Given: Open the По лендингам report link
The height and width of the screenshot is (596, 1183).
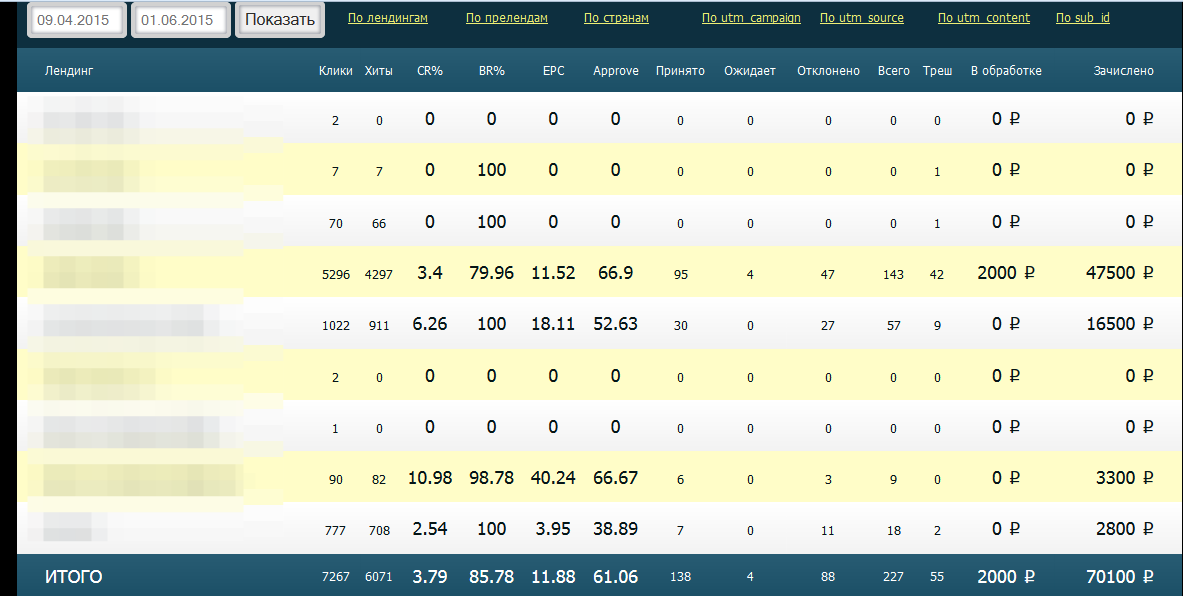Looking at the screenshot, I should [x=388, y=18].
